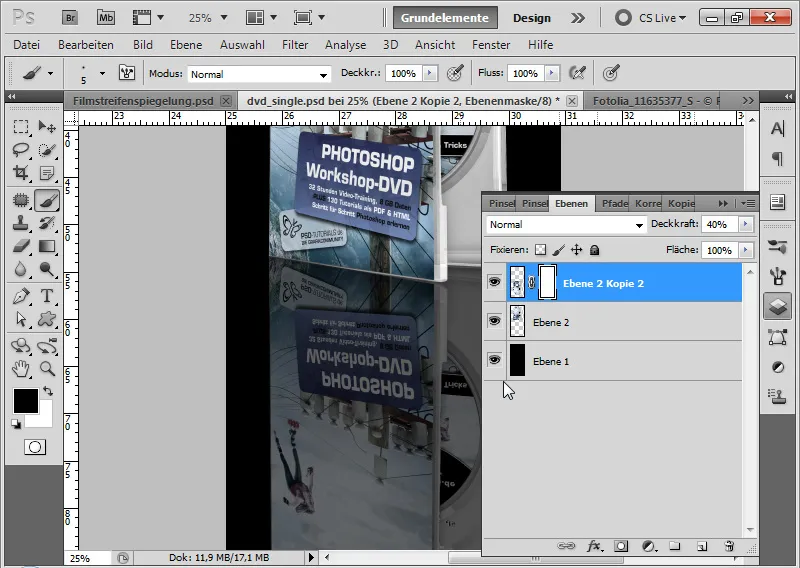The width and height of the screenshot is (800, 568).
Task: Hide Ebene 2 Kopie 2 layer
Action: tap(494, 282)
